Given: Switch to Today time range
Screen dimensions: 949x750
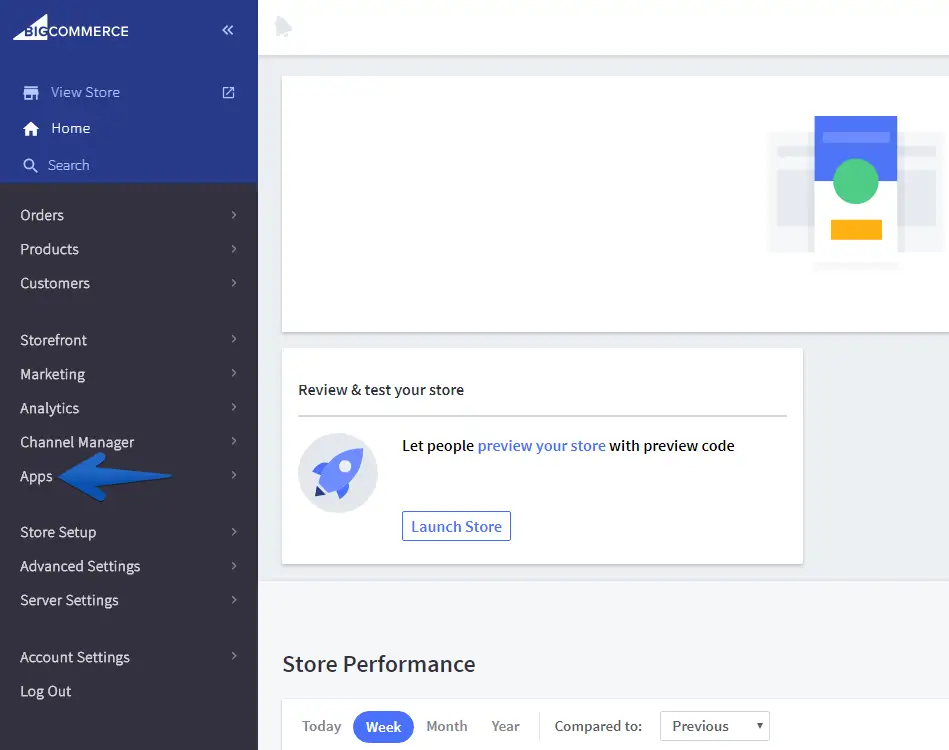Looking at the screenshot, I should pyautogui.click(x=322, y=726).
